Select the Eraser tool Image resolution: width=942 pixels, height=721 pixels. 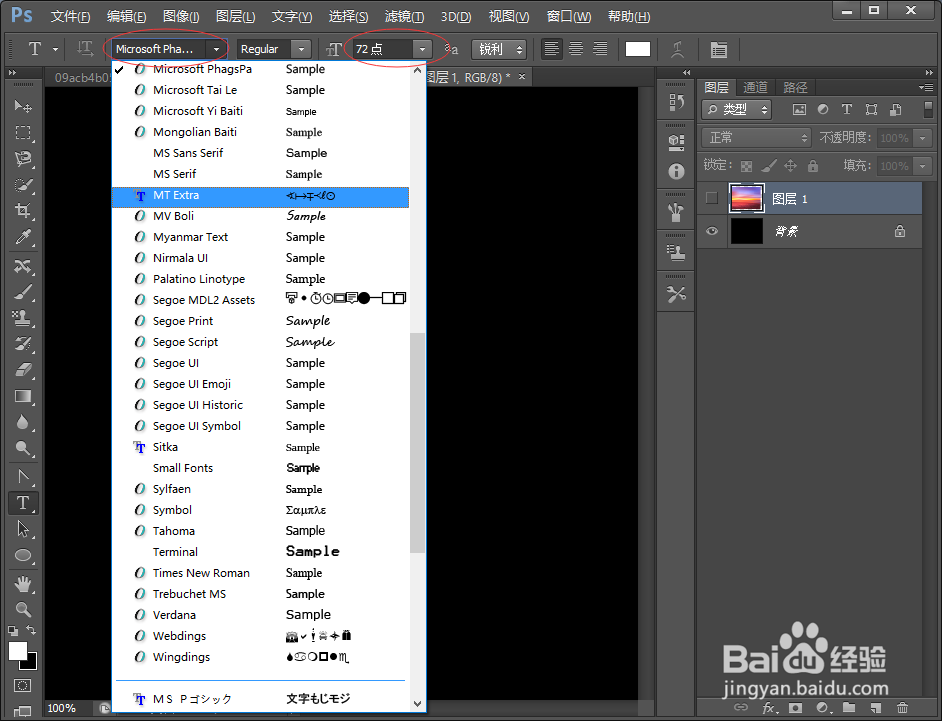[23, 370]
